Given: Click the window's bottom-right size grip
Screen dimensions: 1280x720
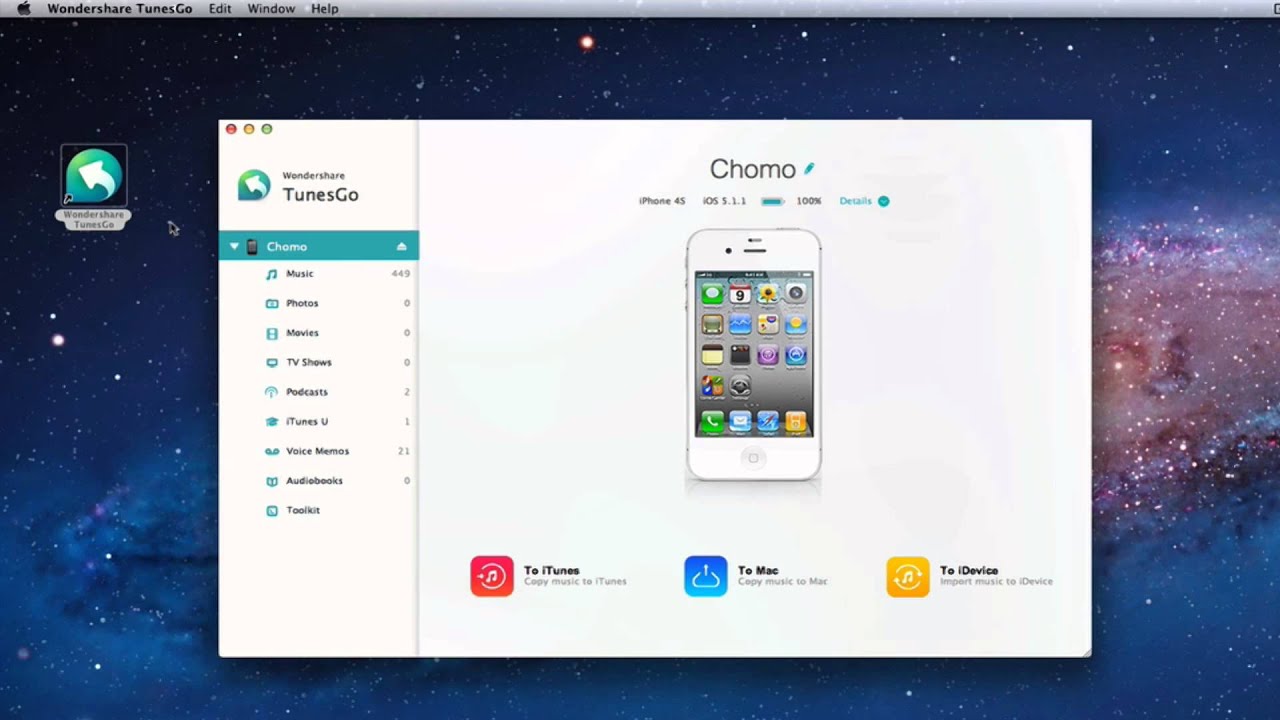Looking at the screenshot, I should [1086, 652].
